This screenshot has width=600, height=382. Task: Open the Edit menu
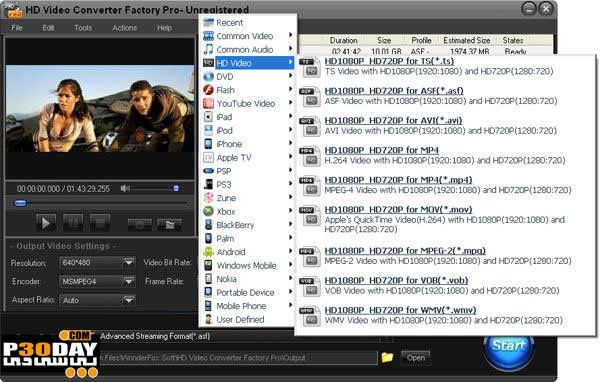(48, 28)
